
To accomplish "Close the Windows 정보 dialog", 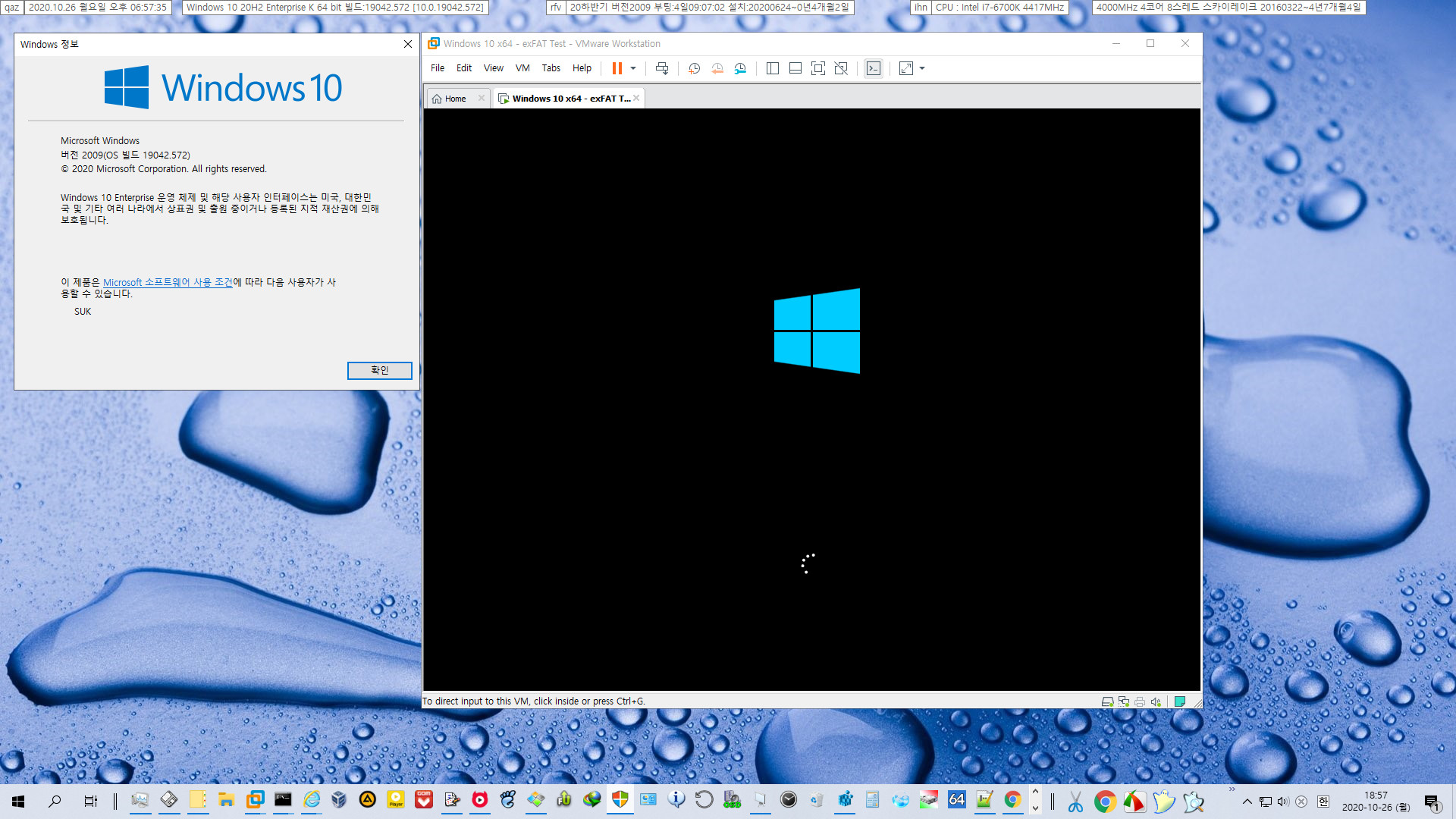I will pos(408,44).
